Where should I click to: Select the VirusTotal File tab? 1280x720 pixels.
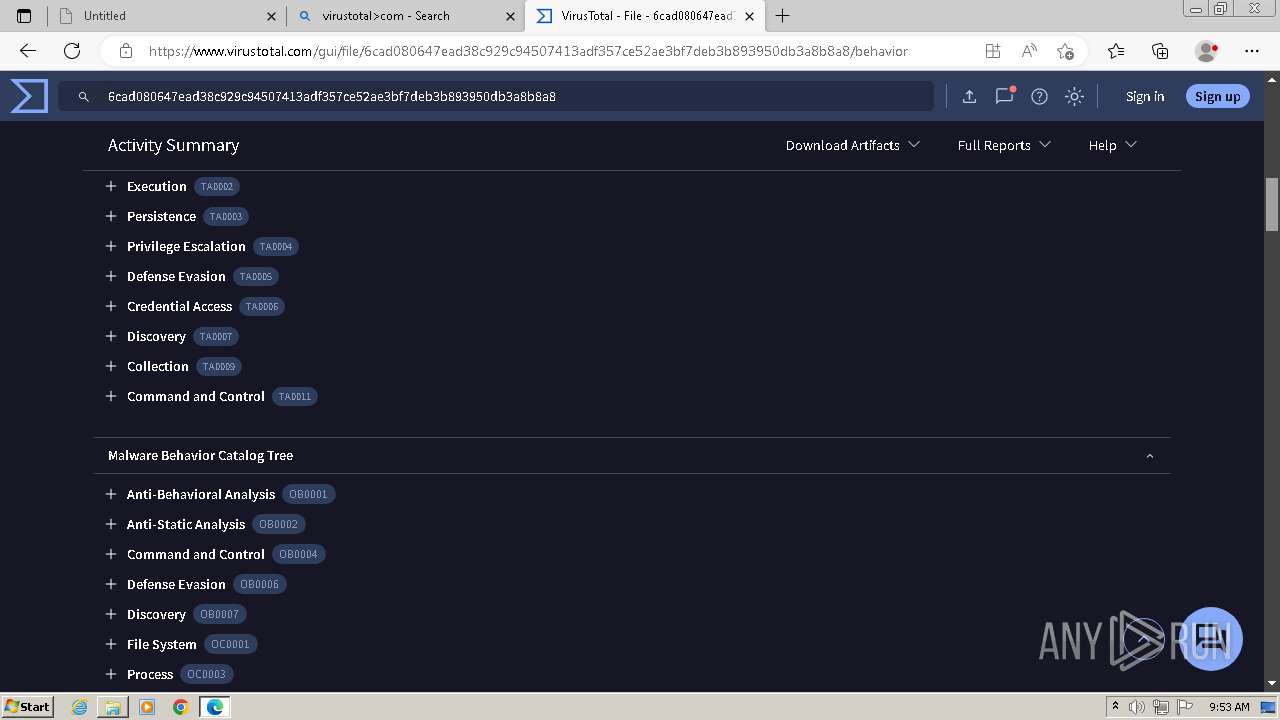(x=645, y=16)
